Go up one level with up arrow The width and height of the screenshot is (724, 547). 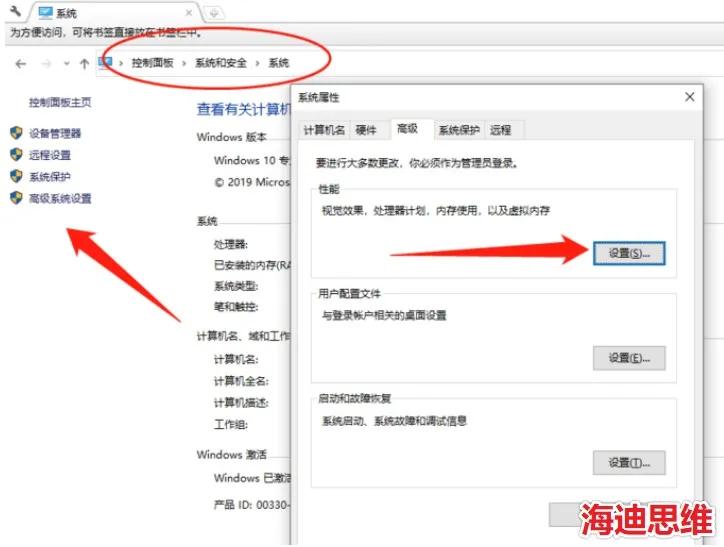[84, 64]
